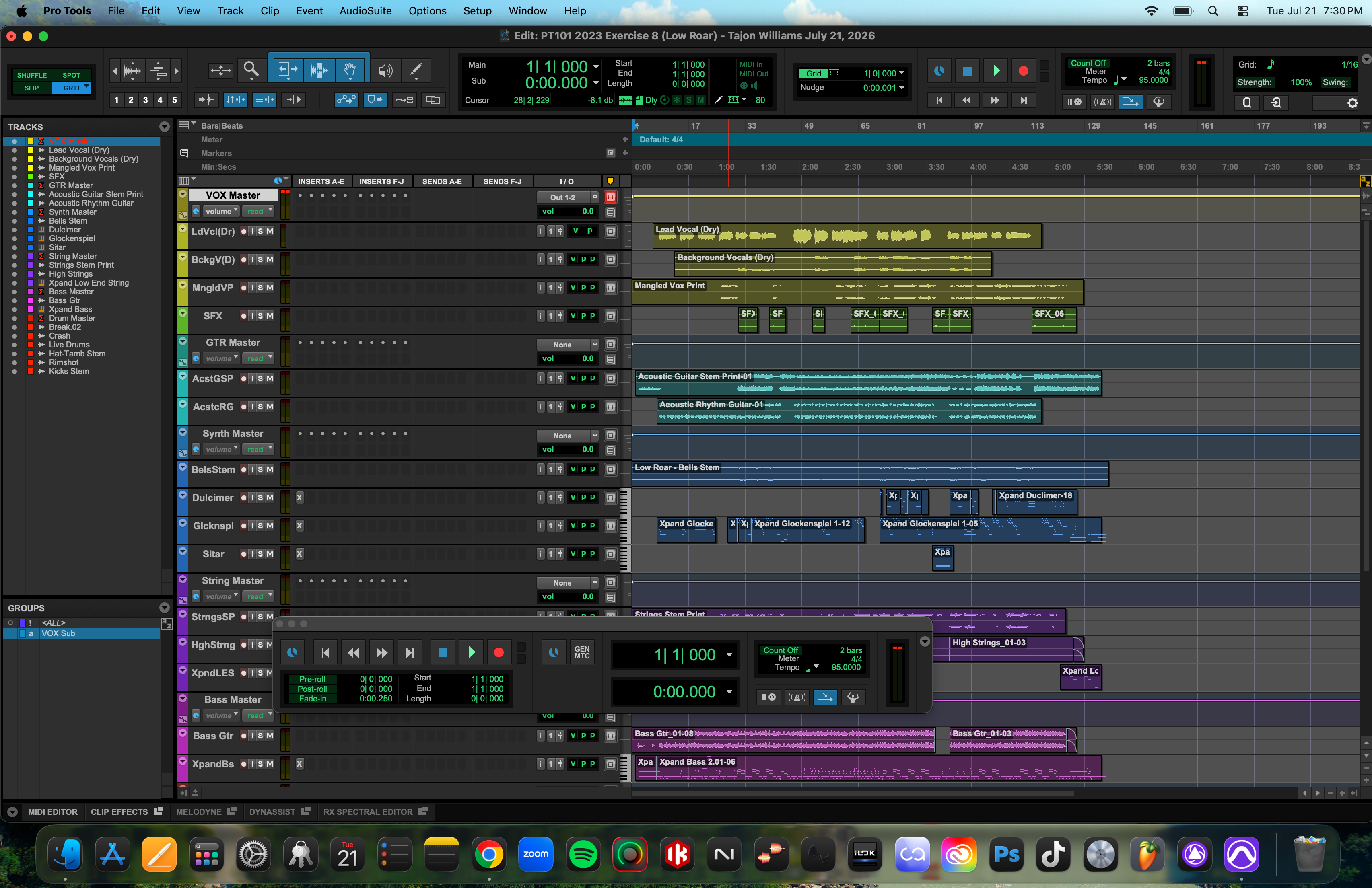This screenshot has height=888, width=1372.
Task: Select the Mangled Vox Print clip
Action: coord(858,292)
